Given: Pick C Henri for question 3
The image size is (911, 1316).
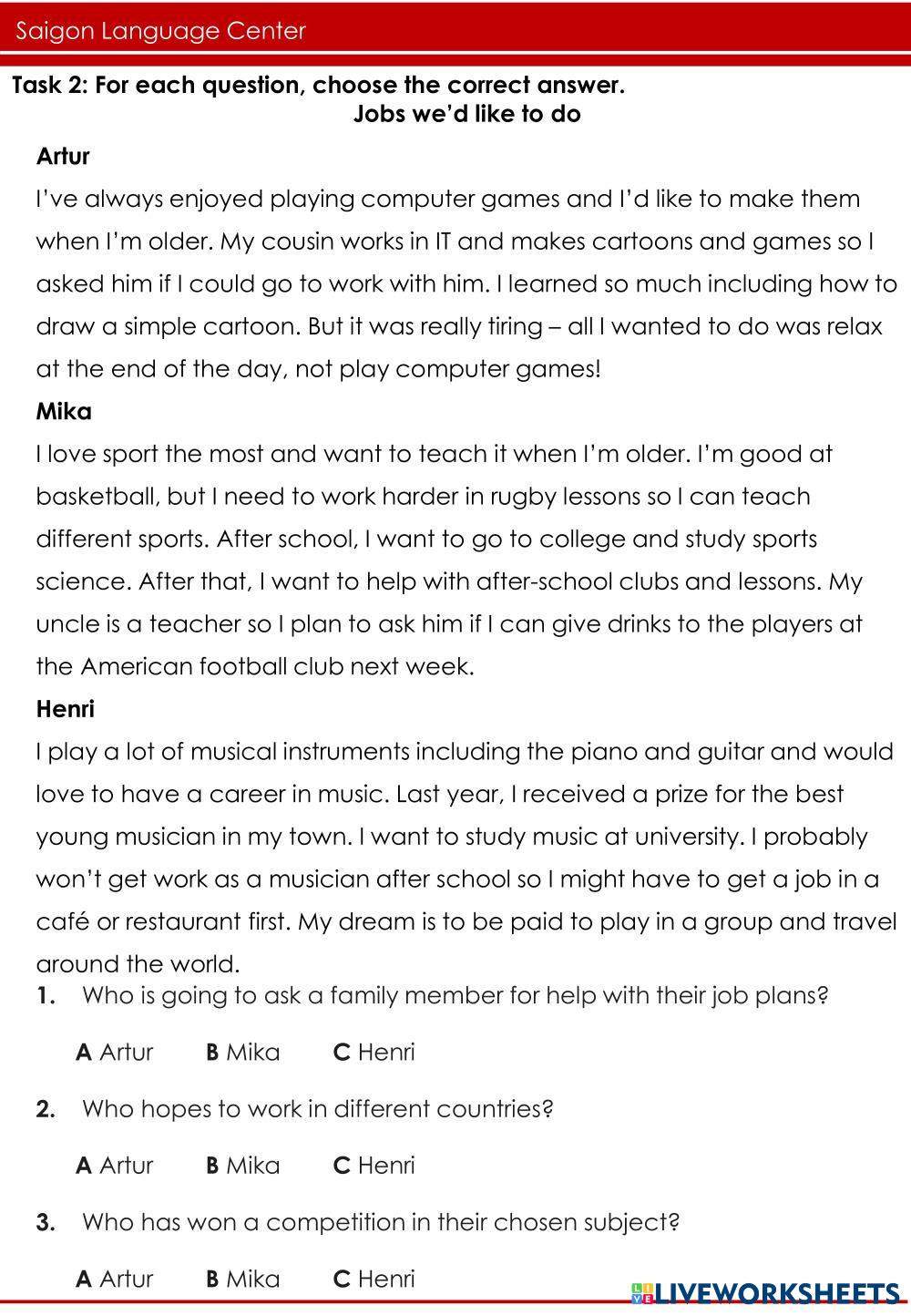Looking at the screenshot, I should [374, 1279].
